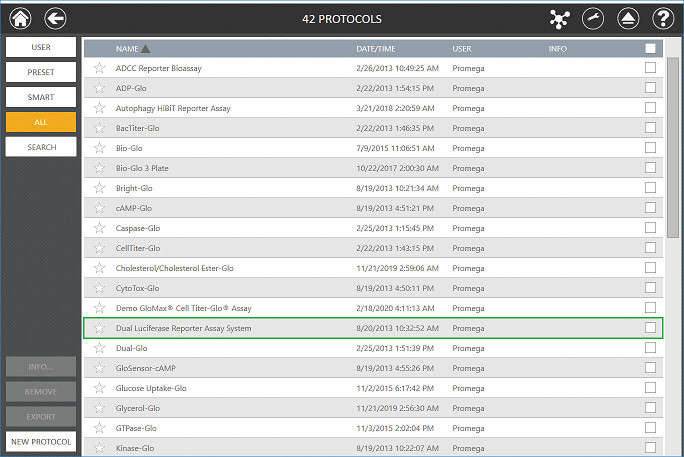Tick the select-all checkbox in header

pyautogui.click(x=651, y=48)
